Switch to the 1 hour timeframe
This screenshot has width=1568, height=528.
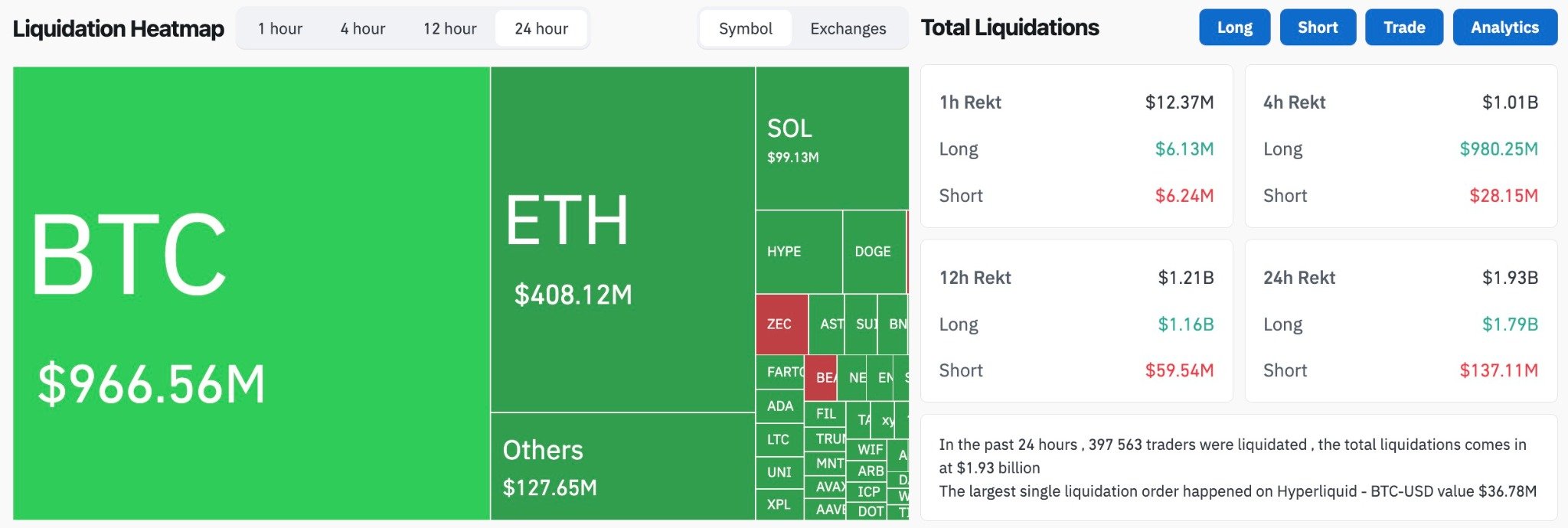click(x=280, y=29)
